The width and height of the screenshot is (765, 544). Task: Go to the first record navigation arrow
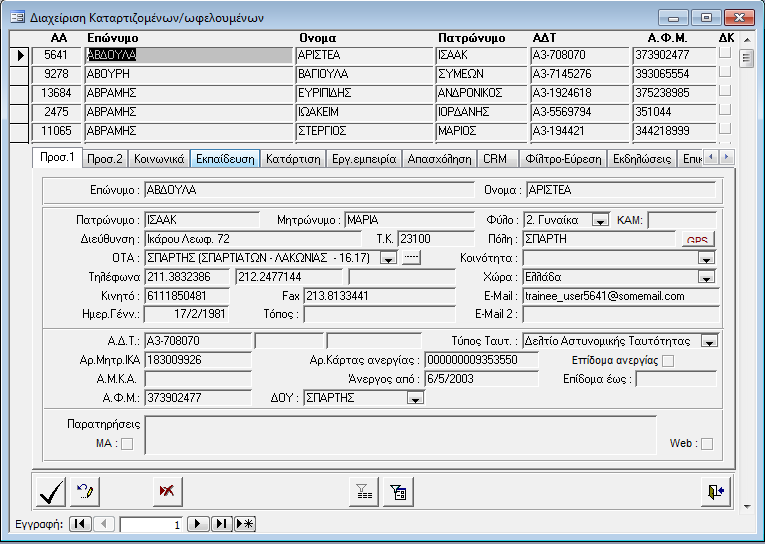(80, 524)
